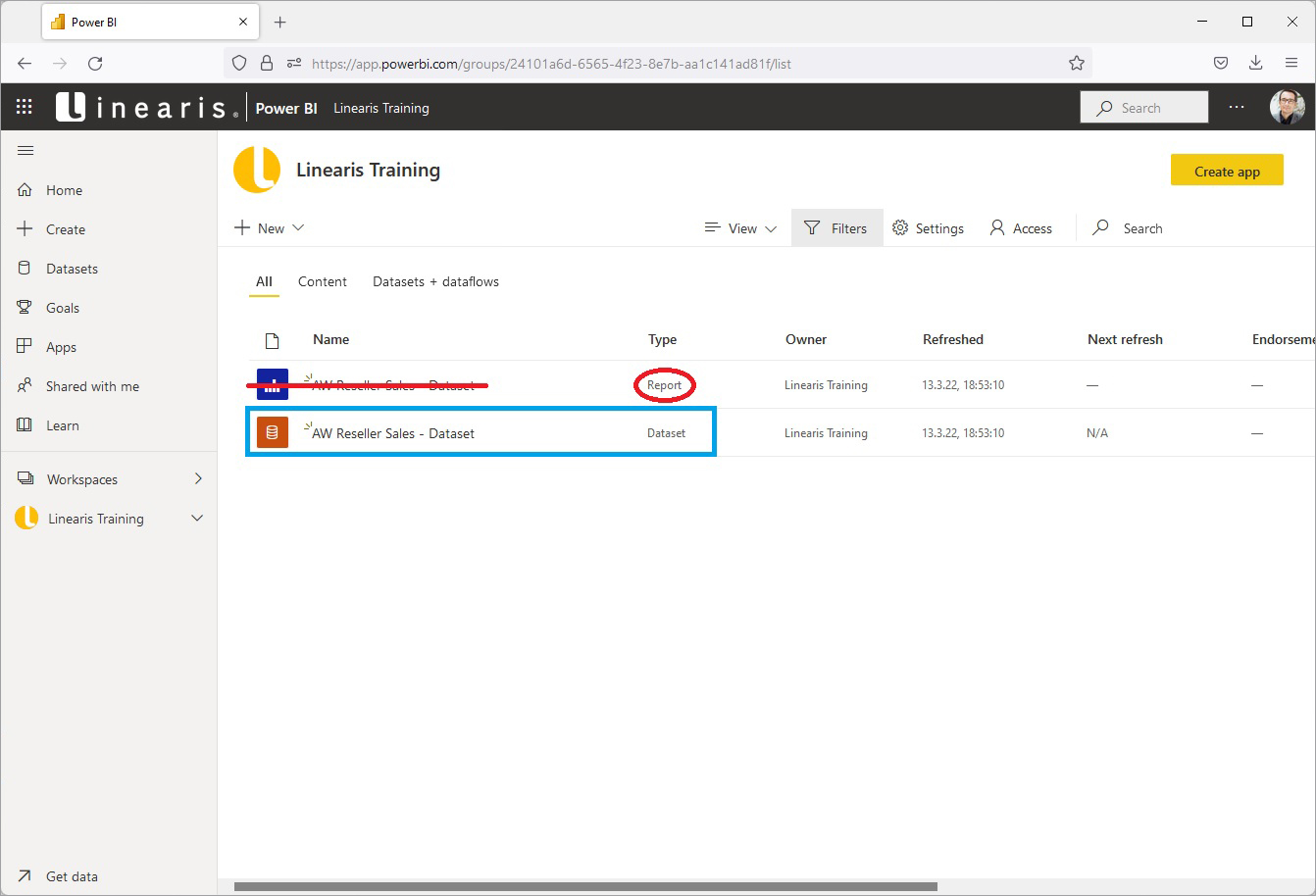Select the Learn sidebar icon
The height and width of the screenshot is (896, 1316).
click(x=25, y=424)
